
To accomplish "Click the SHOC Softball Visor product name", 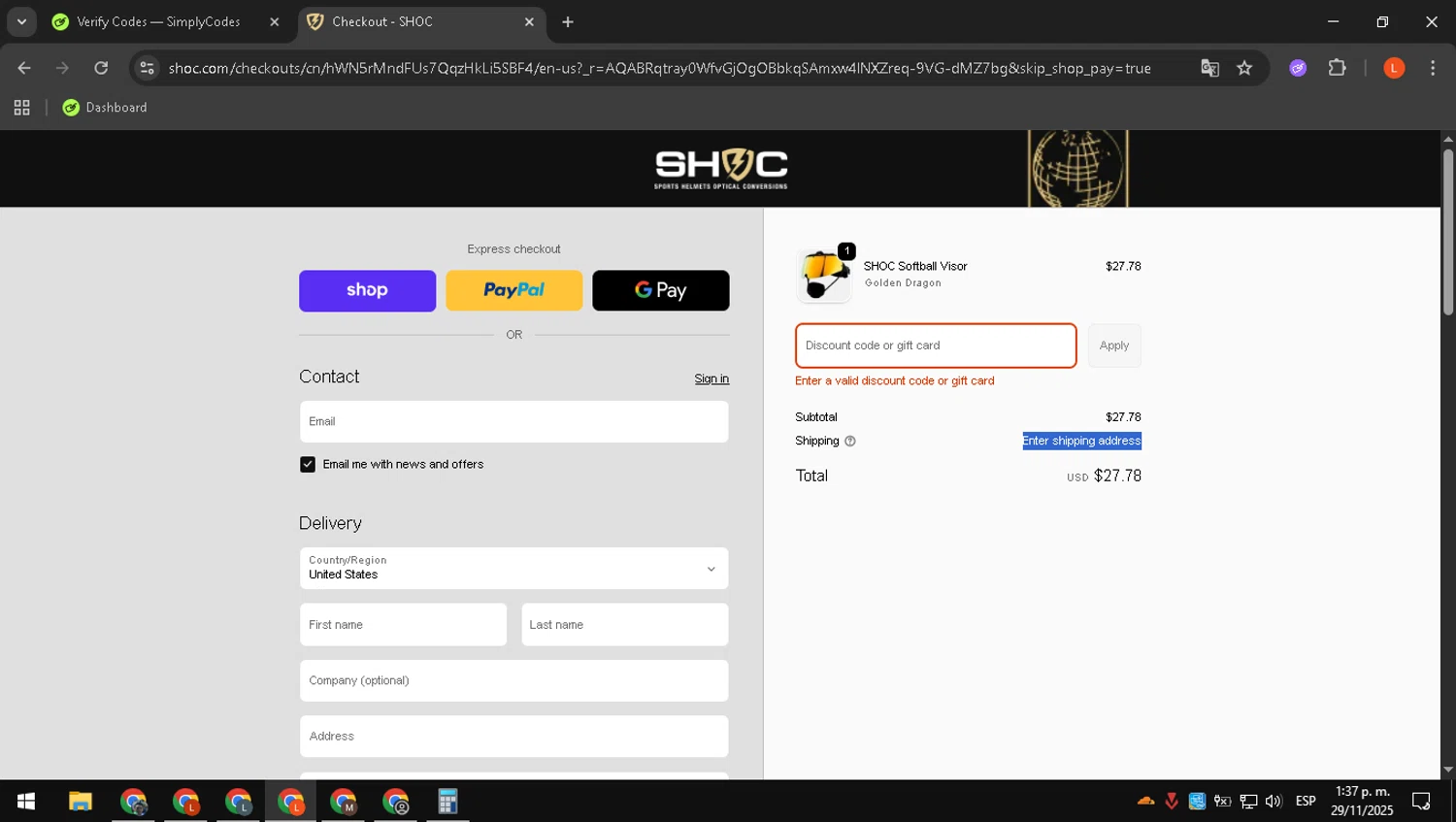I will click(915, 266).
